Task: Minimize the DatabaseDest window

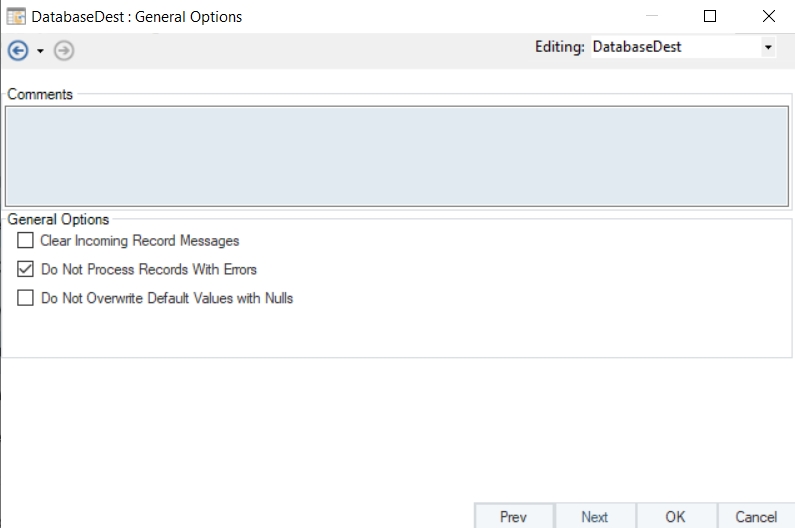Action: tap(652, 17)
